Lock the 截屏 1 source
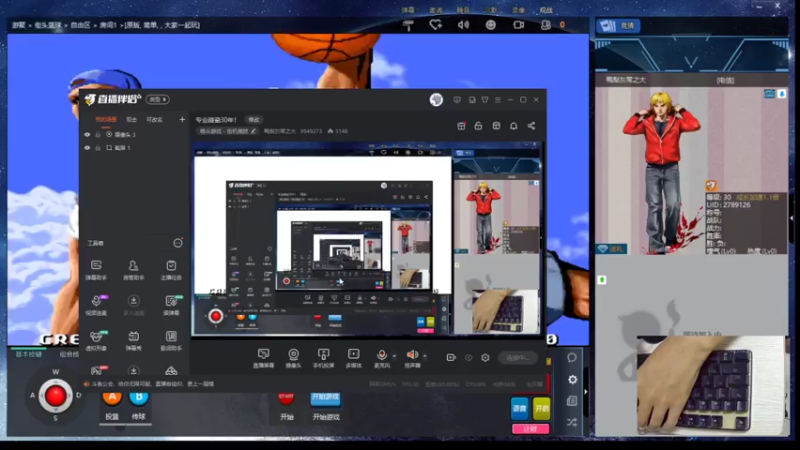 coord(98,147)
